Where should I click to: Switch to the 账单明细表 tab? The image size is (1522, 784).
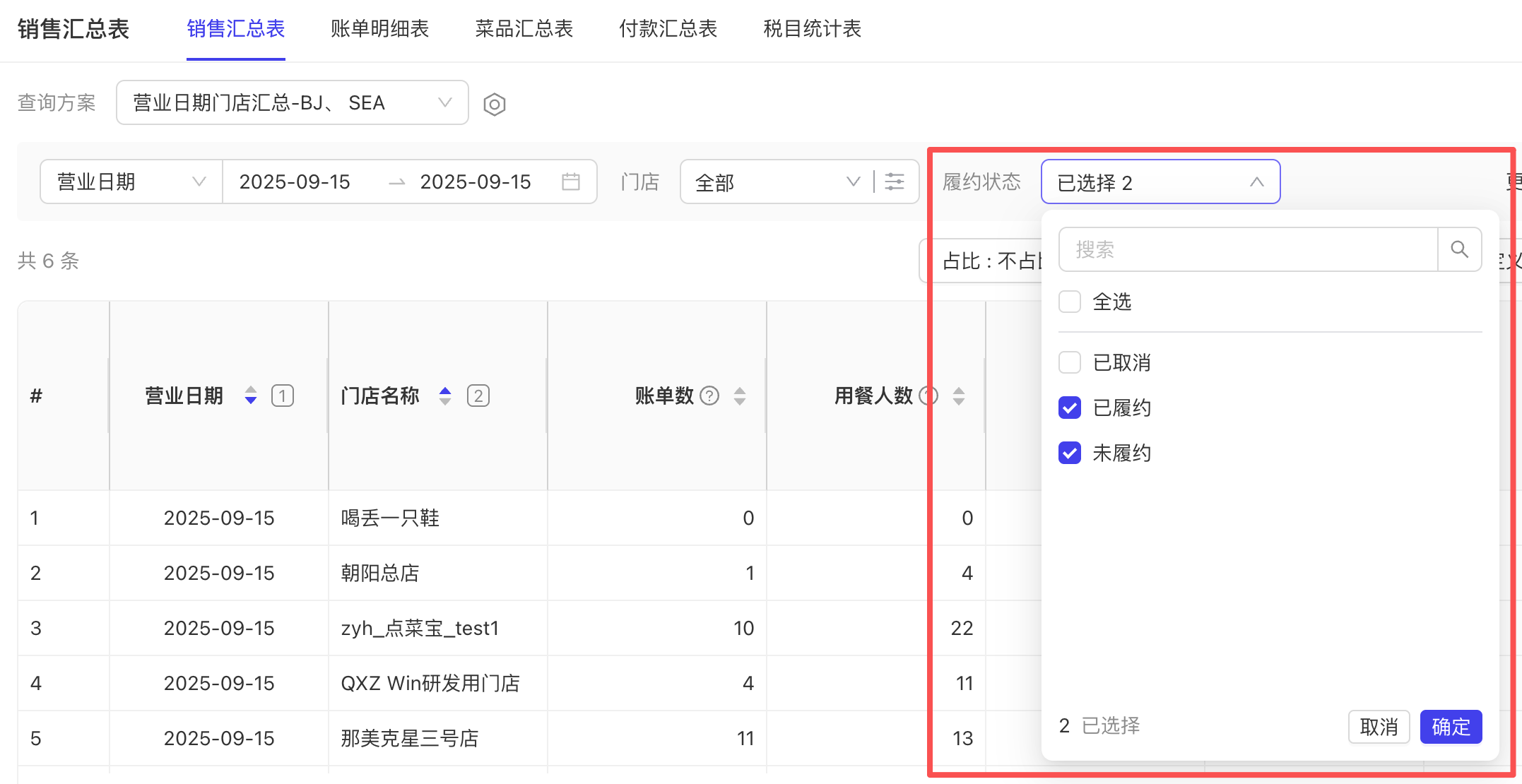[x=379, y=29]
